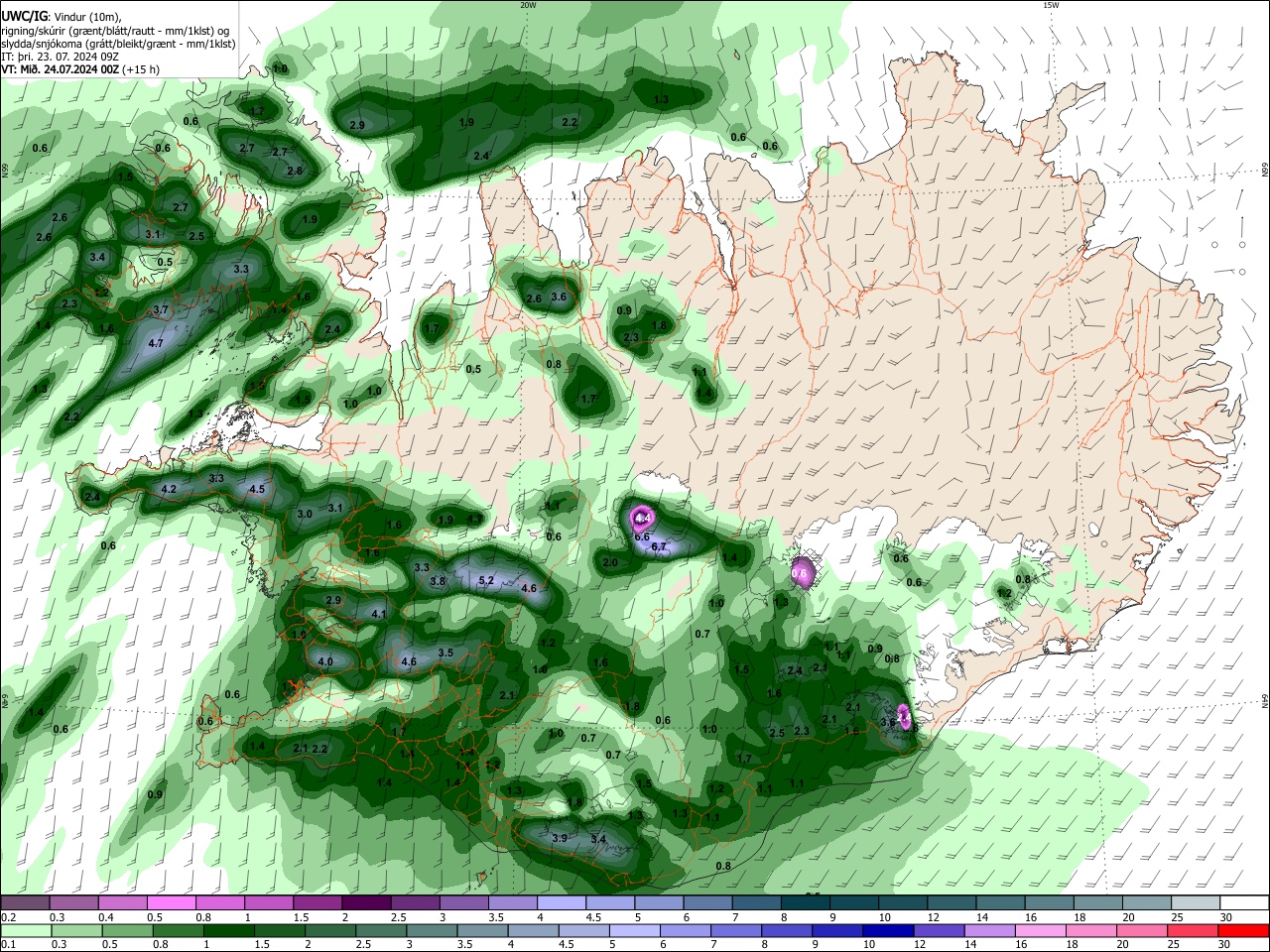Pick the dark purple 2 swatch, upper legend row
Viewport: 1270px width, 952px height.
365,903
